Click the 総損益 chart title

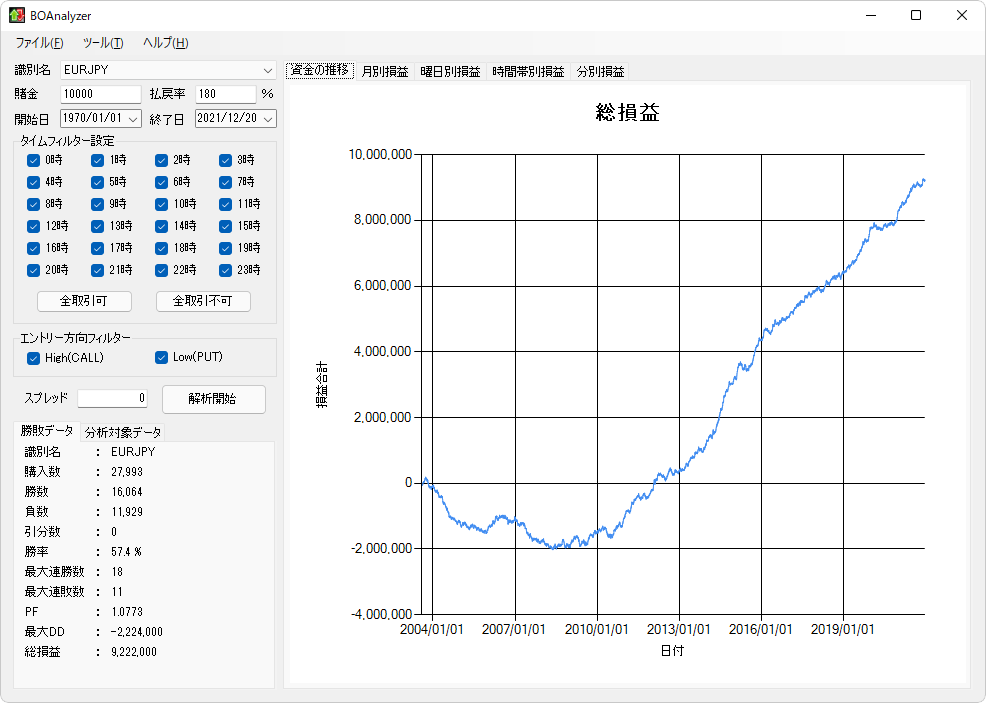628,113
